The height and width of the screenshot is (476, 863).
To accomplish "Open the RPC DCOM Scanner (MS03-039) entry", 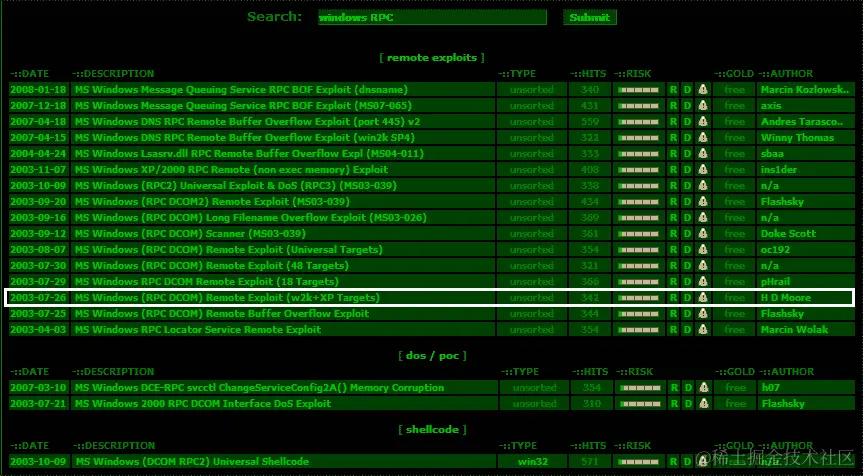I will click(190, 233).
